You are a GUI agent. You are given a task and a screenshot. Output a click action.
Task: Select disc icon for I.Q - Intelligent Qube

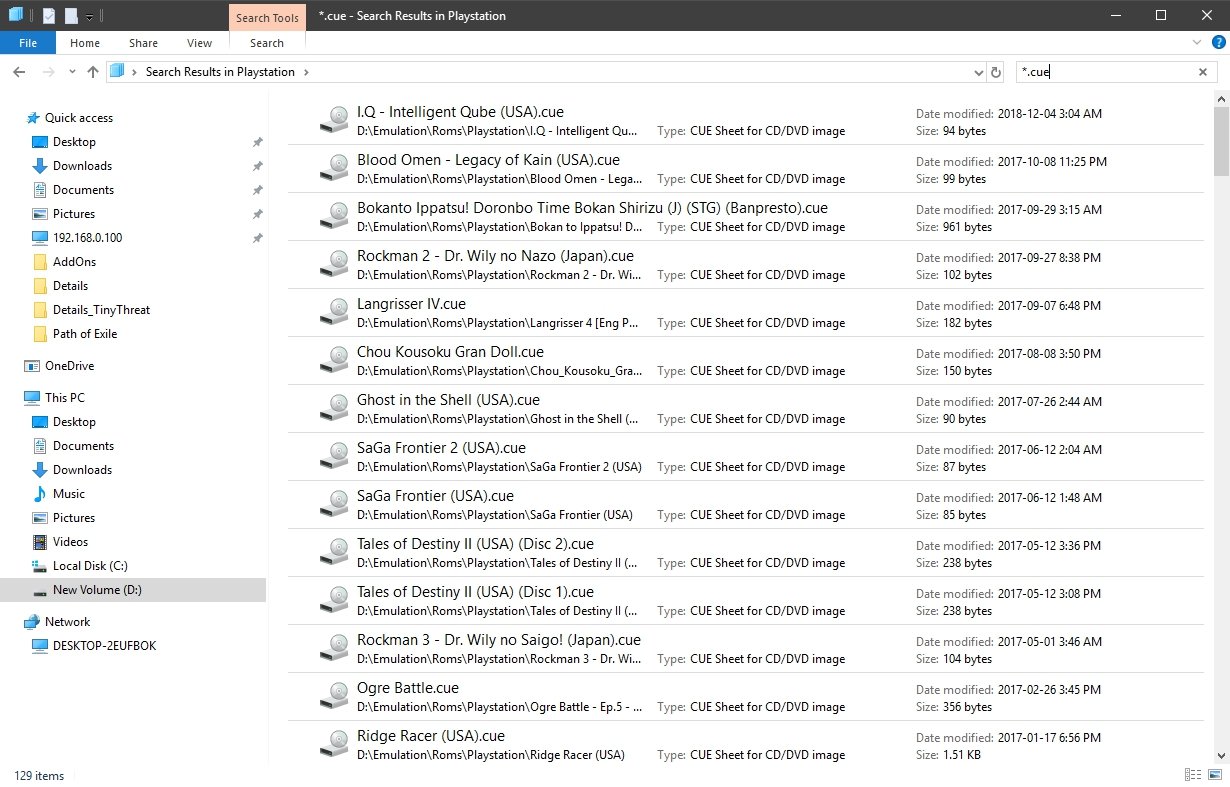(332, 121)
